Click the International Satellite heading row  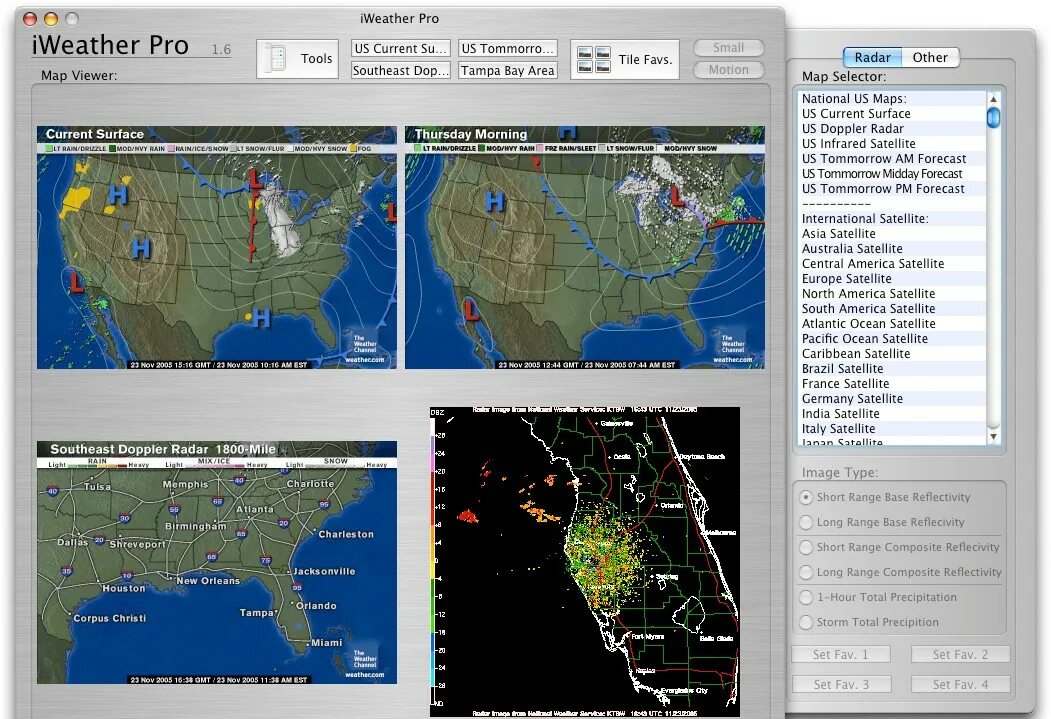click(891, 218)
